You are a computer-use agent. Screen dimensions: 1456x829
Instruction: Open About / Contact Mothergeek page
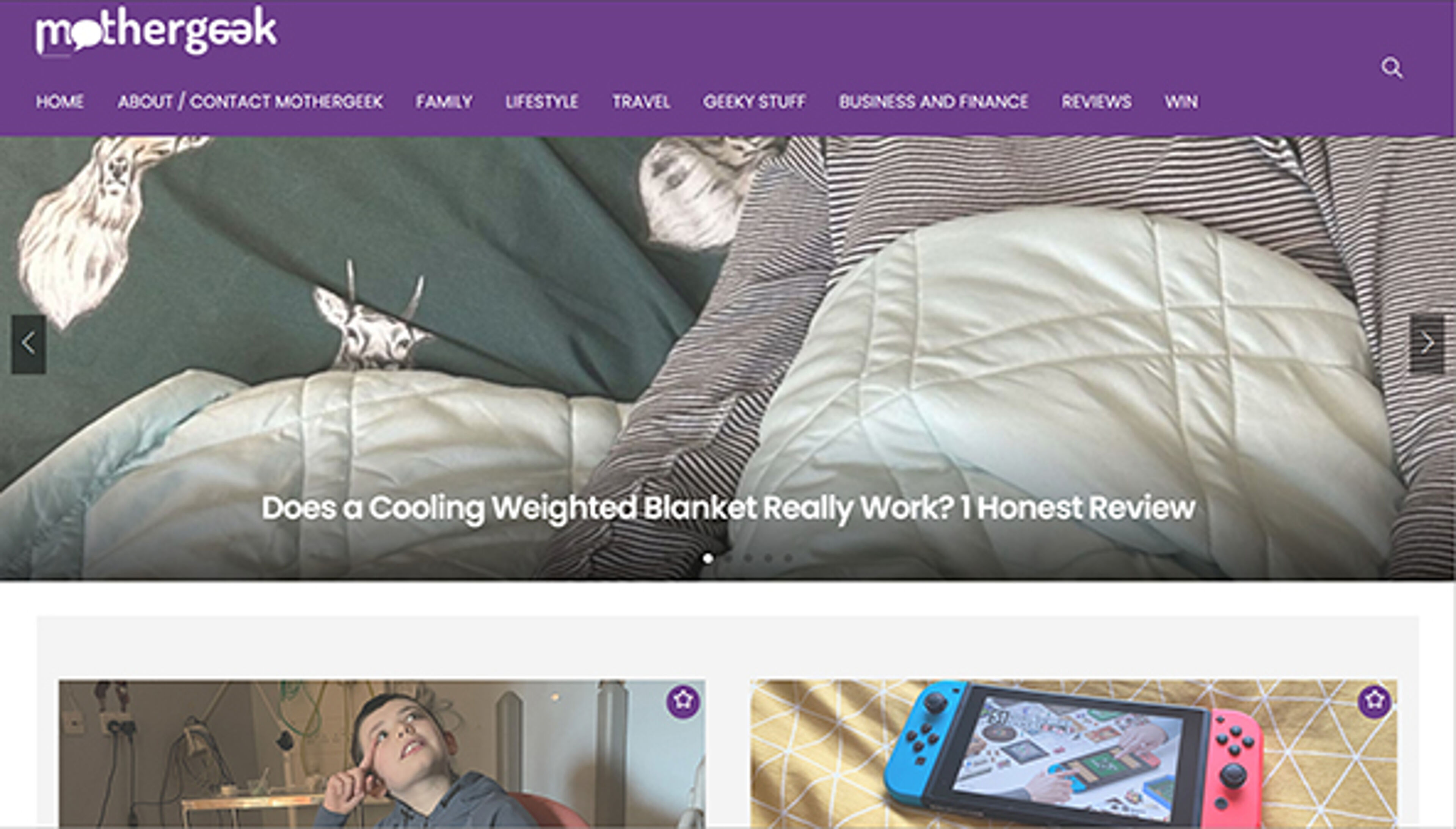(250, 102)
